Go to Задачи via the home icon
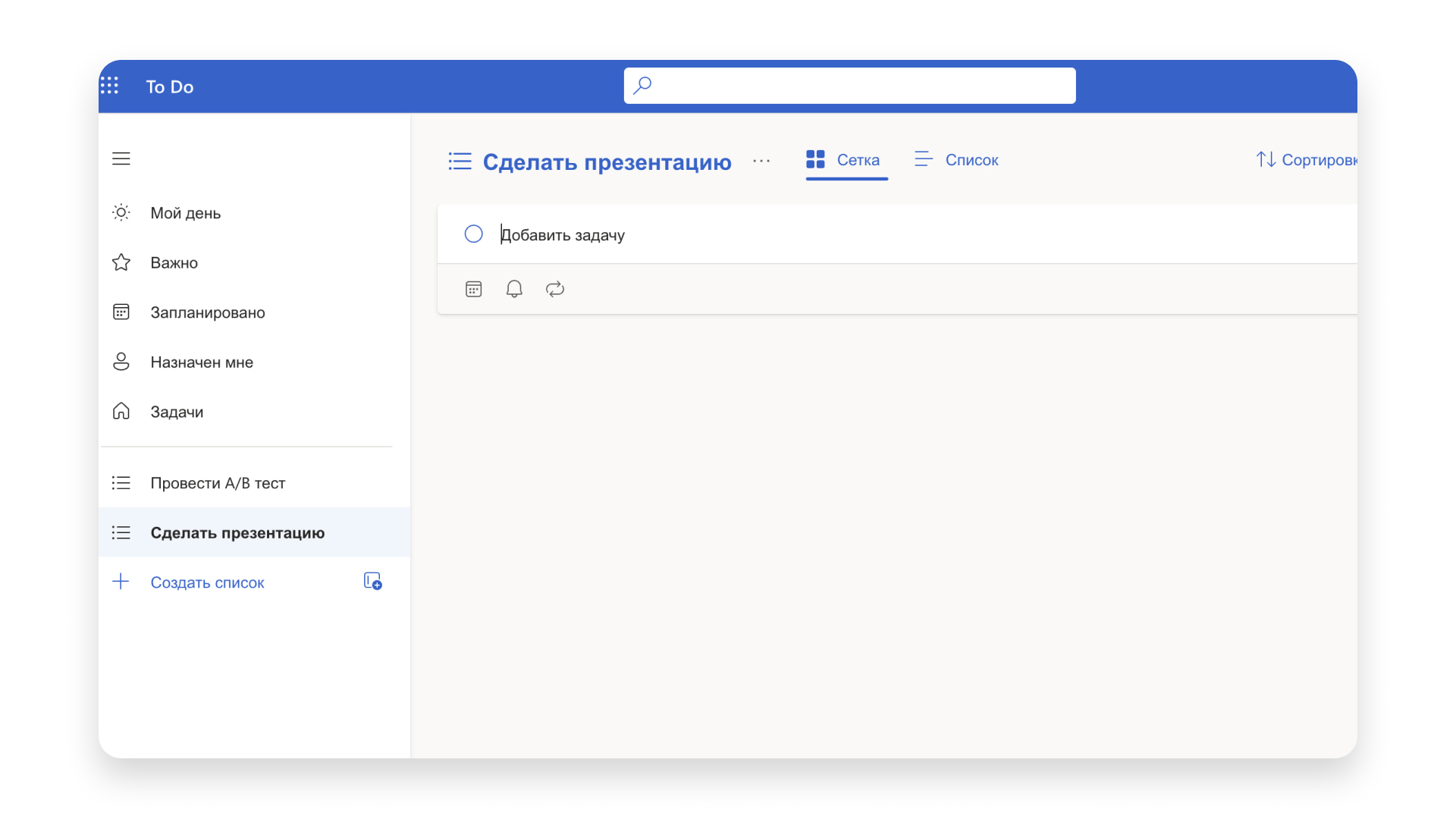Screen dimensions: 1456x819 pos(177,412)
